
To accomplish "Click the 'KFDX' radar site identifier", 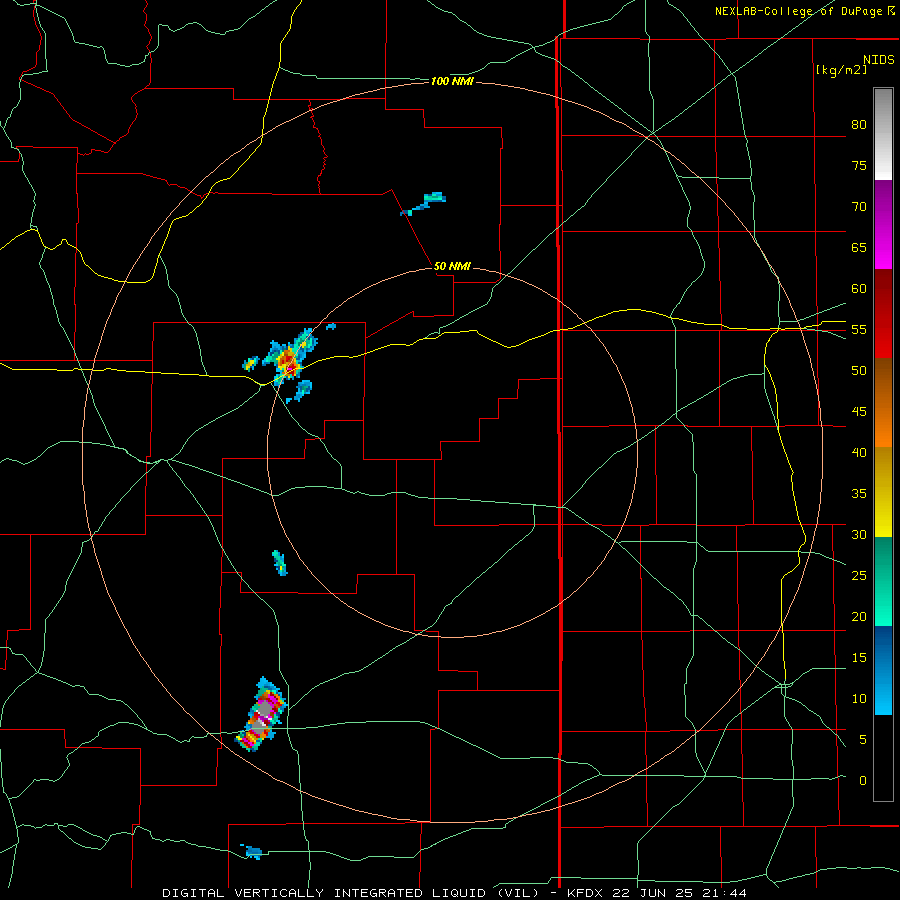I will click(x=585, y=893).
